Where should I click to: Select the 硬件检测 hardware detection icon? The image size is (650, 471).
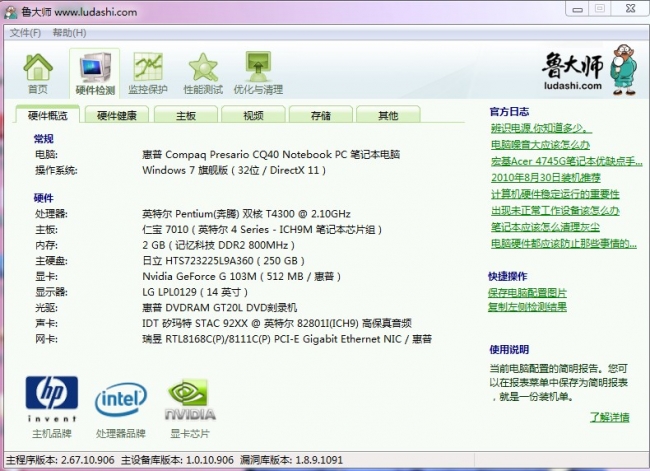coord(95,72)
